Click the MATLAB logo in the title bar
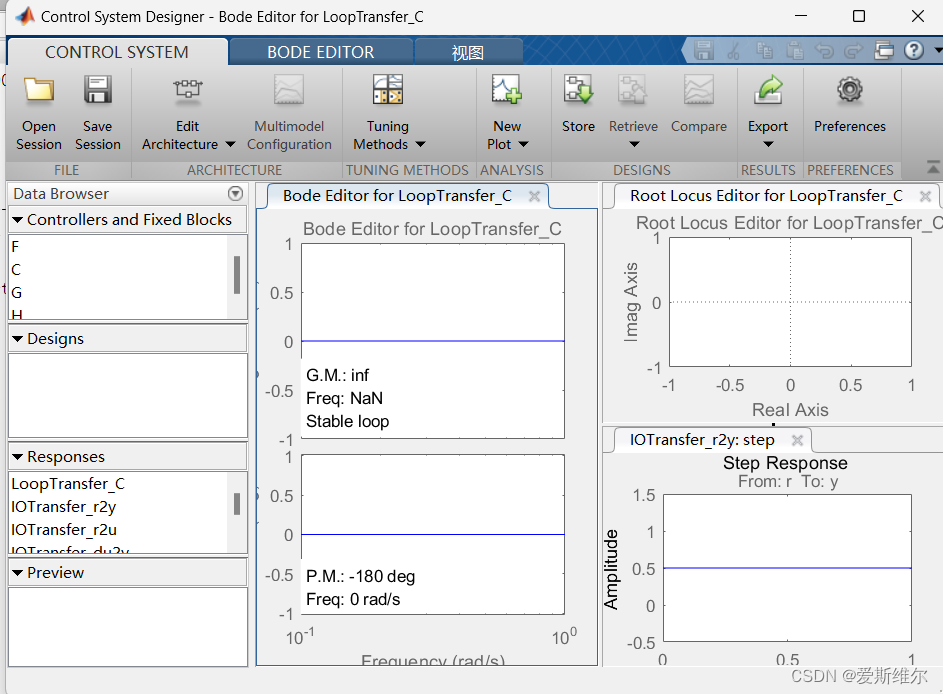The height and width of the screenshot is (694, 943). (25, 16)
